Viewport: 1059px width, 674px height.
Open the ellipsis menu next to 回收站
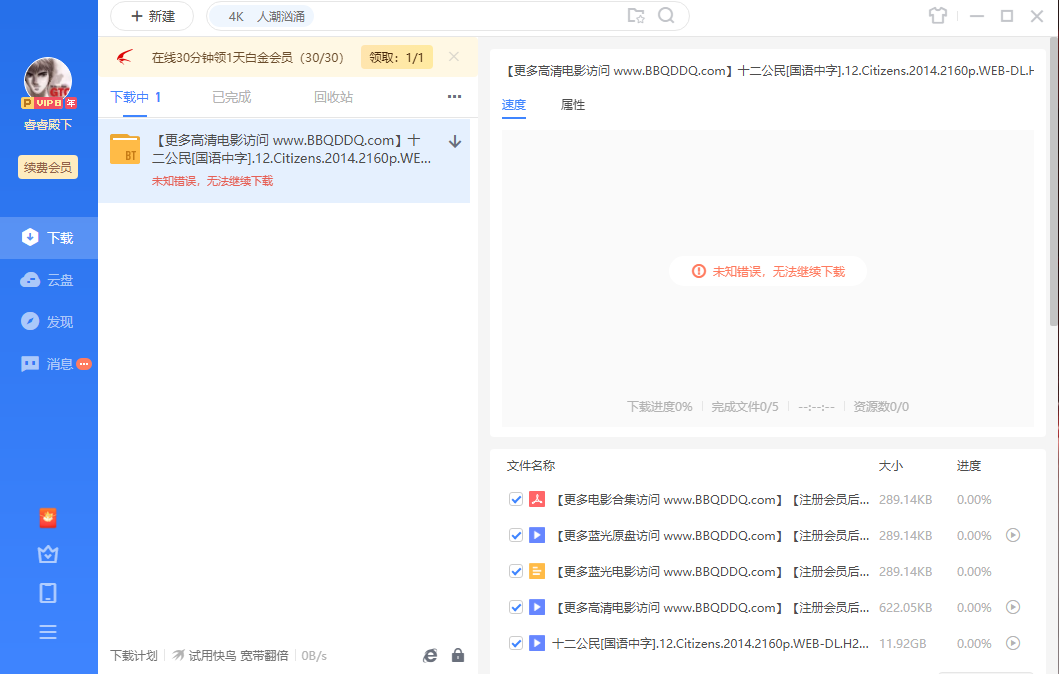tap(454, 97)
